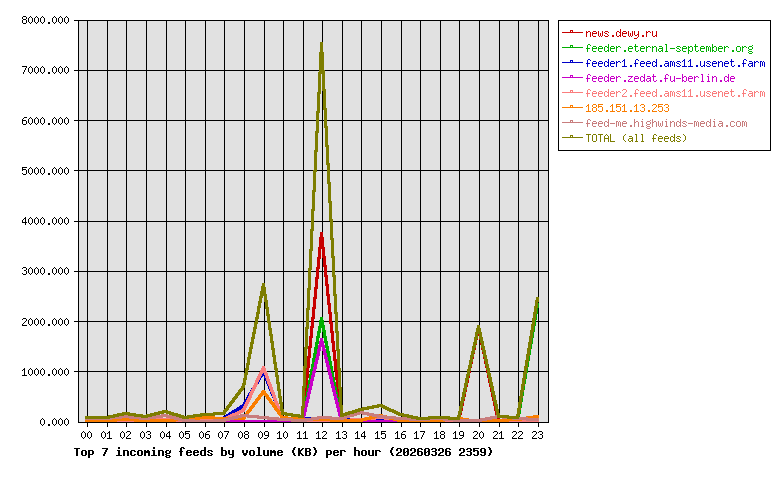
Task: Click the 5000.000 y-axis label
Action: point(45,171)
